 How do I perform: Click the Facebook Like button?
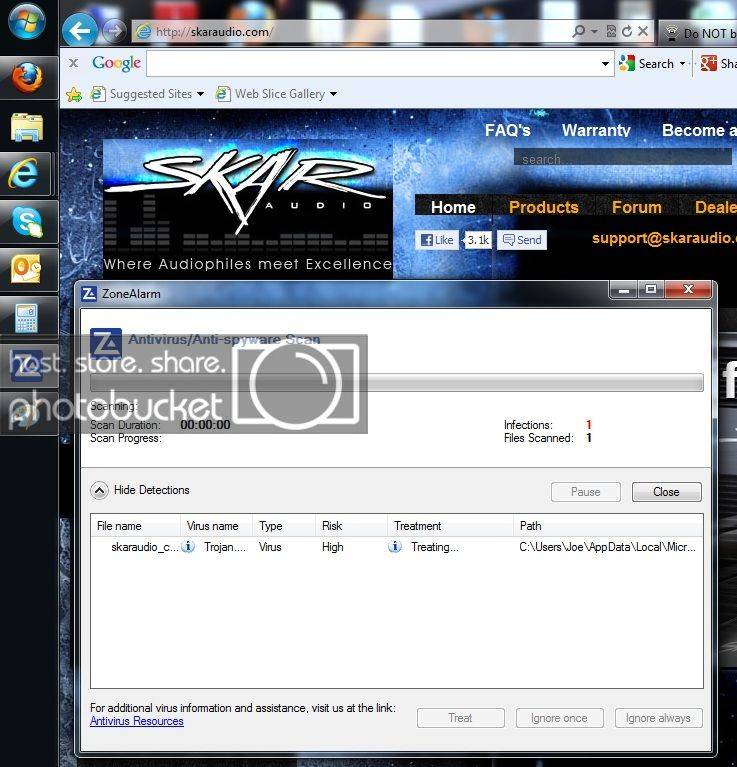coord(437,240)
